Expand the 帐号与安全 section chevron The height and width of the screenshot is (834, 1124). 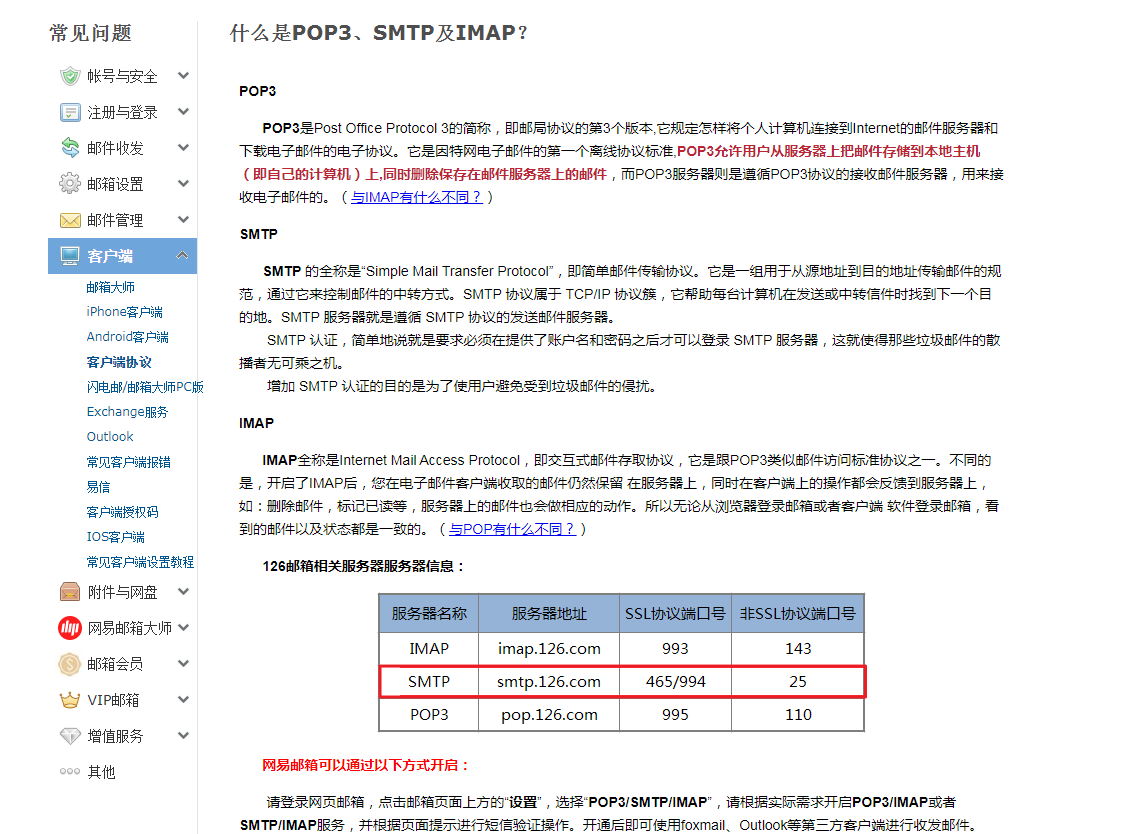coord(184,75)
